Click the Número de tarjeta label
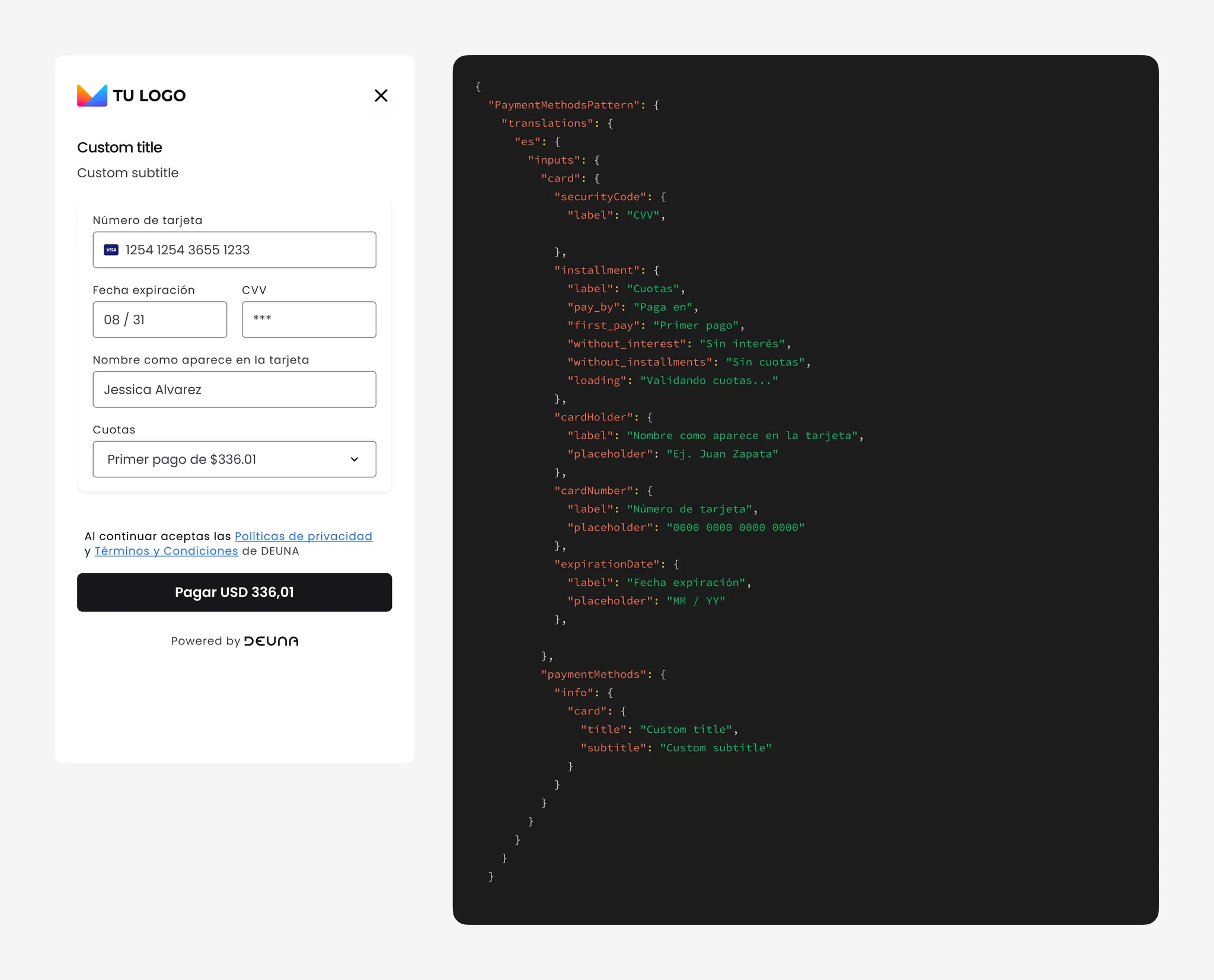This screenshot has width=1214, height=980. pyautogui.click(x=148, y=220)
